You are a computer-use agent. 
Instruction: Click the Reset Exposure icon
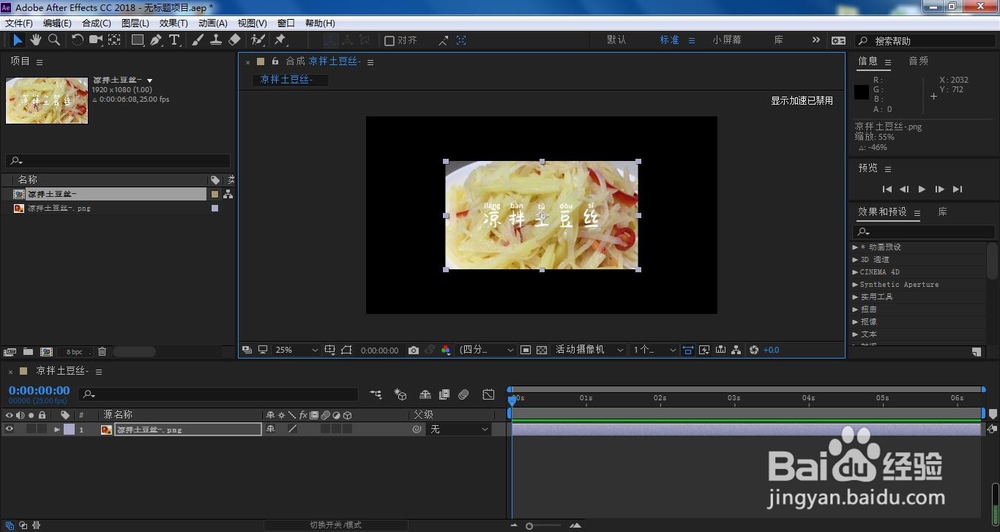754,350
